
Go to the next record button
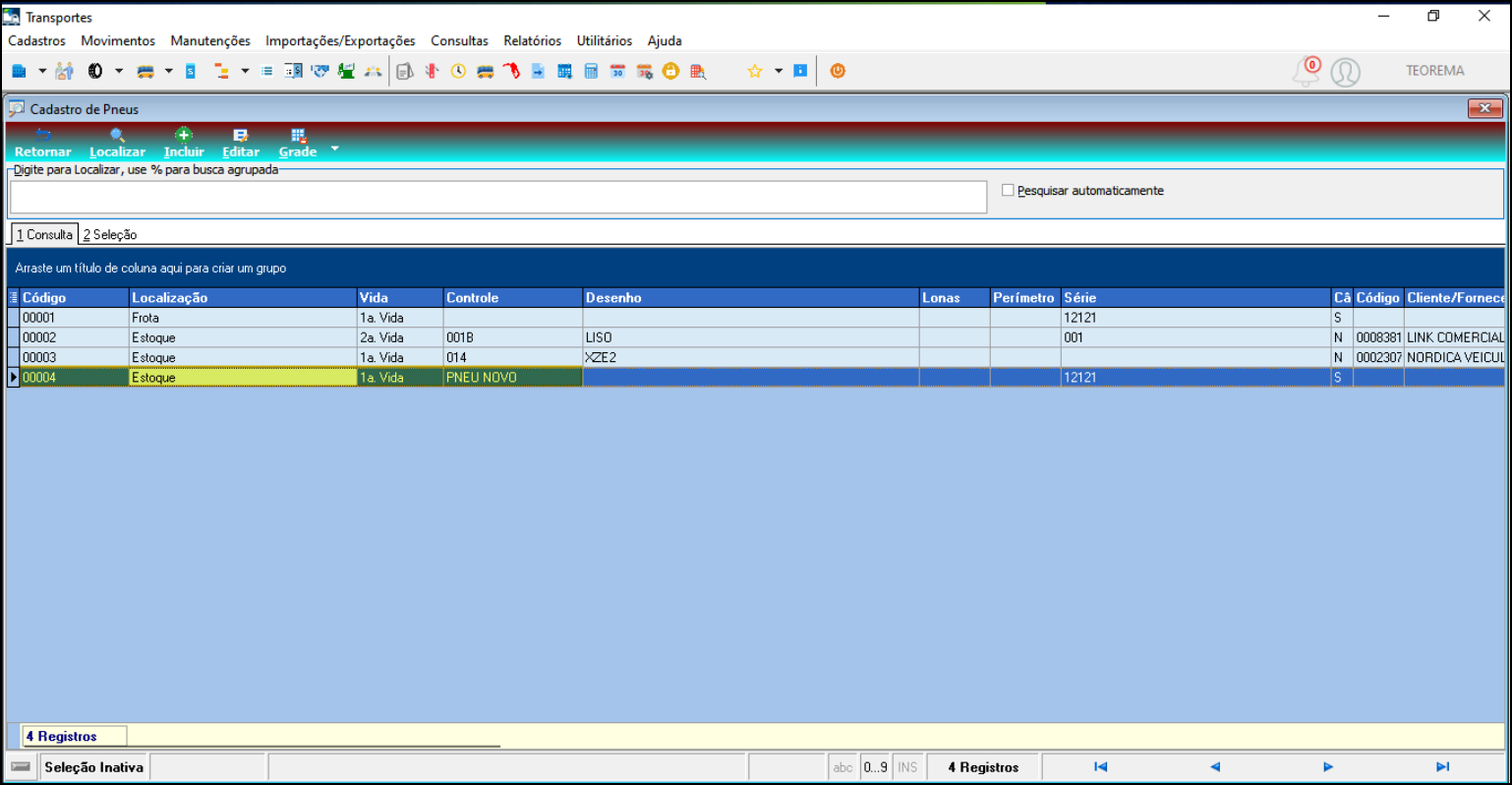click(x=1328, y=767)
